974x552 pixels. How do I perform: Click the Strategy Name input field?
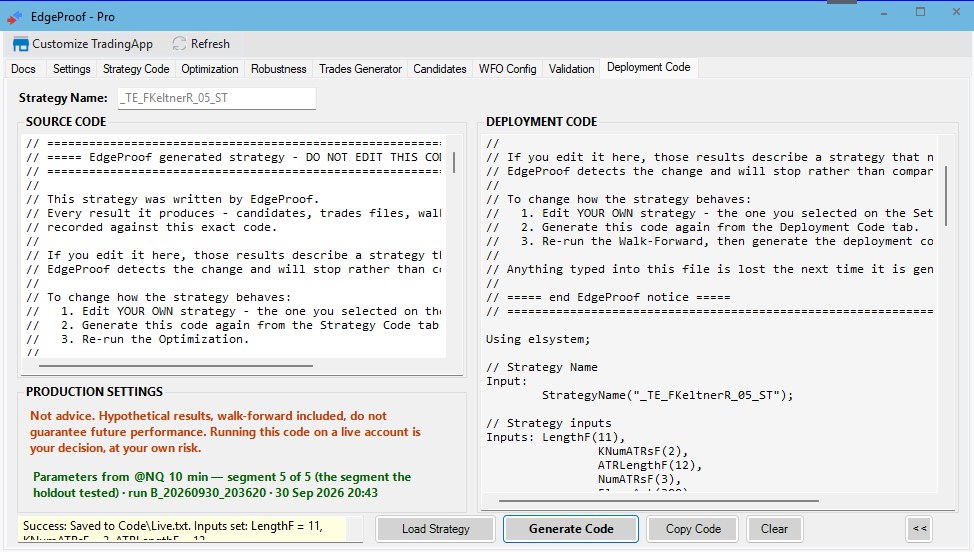pos(216,98)
